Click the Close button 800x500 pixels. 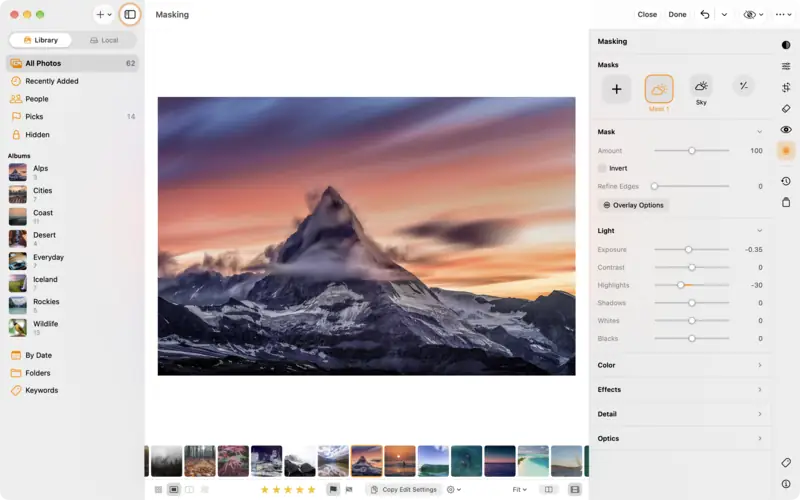tap(647, 14)
